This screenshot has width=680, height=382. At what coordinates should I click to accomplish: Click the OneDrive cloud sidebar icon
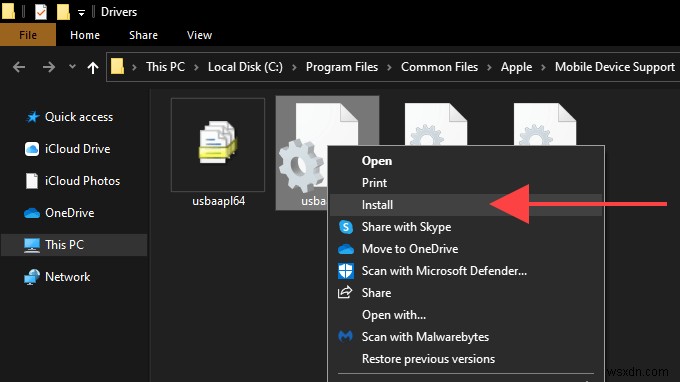(32, 213)
